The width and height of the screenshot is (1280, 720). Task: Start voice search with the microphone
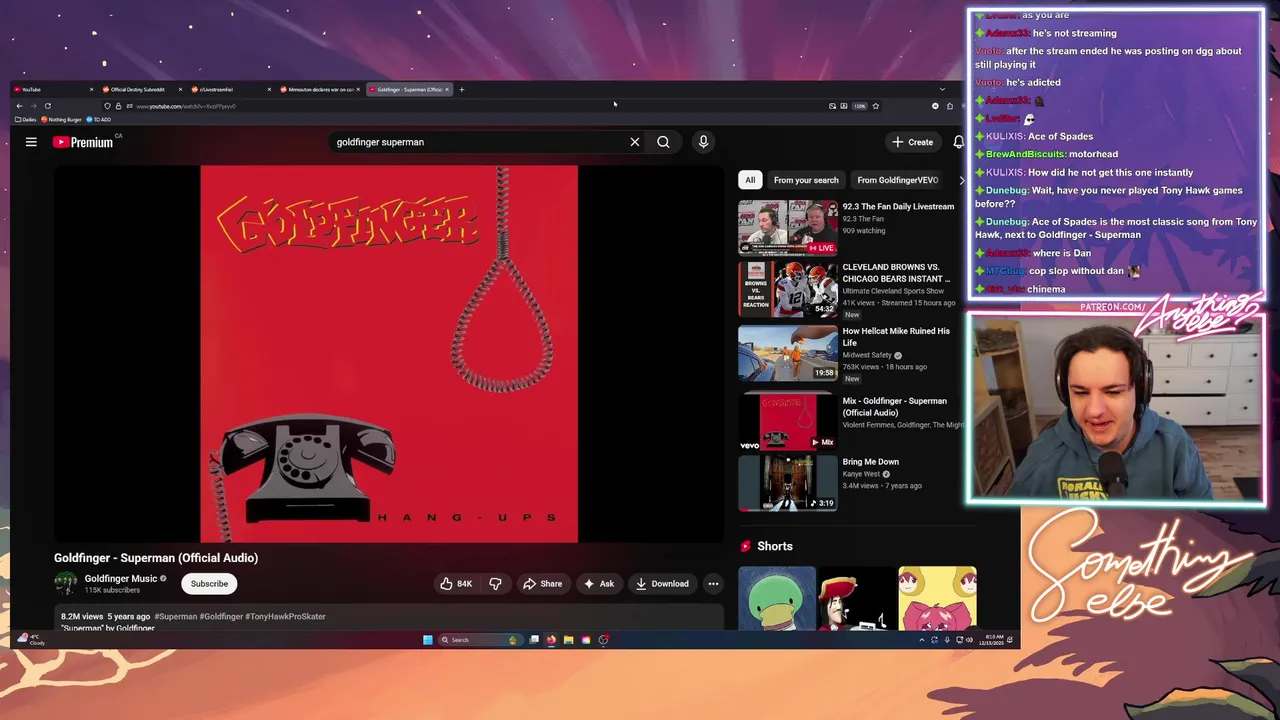pyautogui.click(x=703, y=142)
